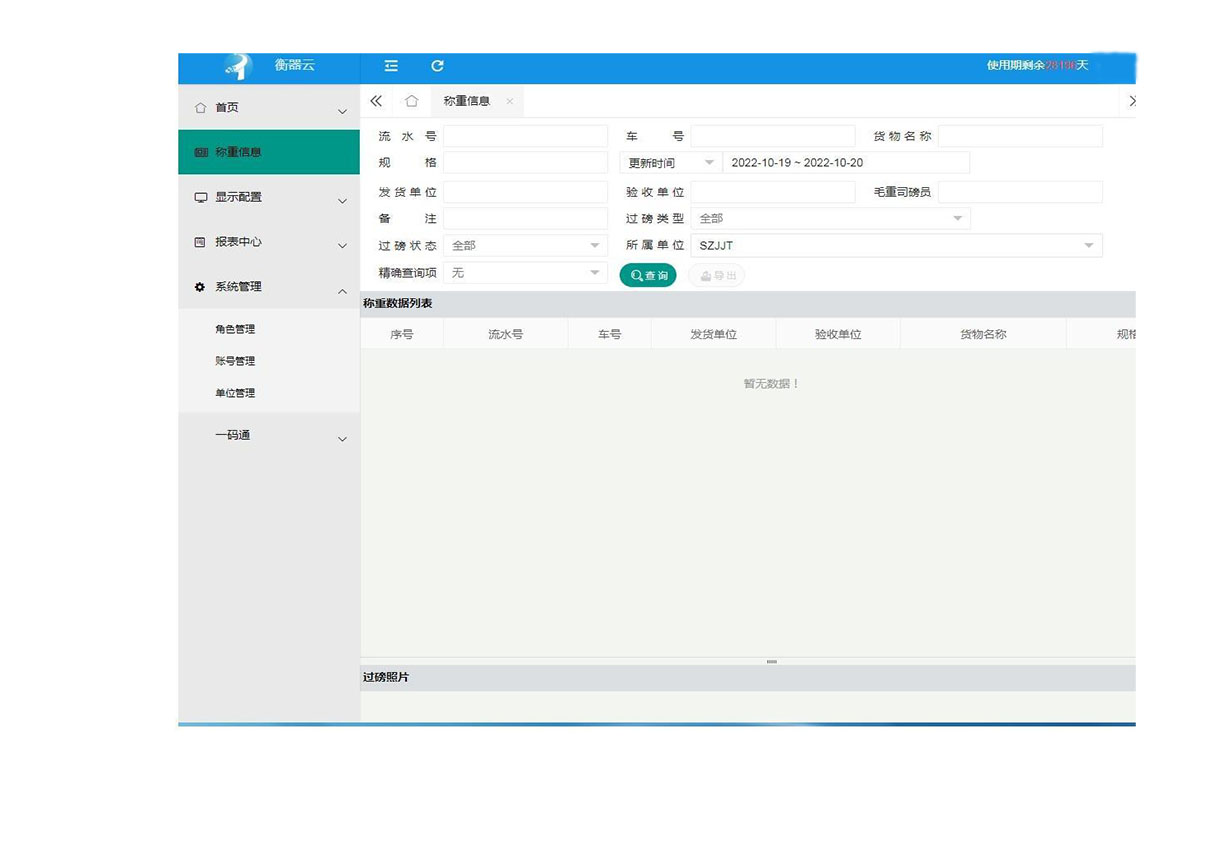Collapse the sidebar with the menu toggle icon
Screen dimensions: 1223x850
(x=391, y=66)
